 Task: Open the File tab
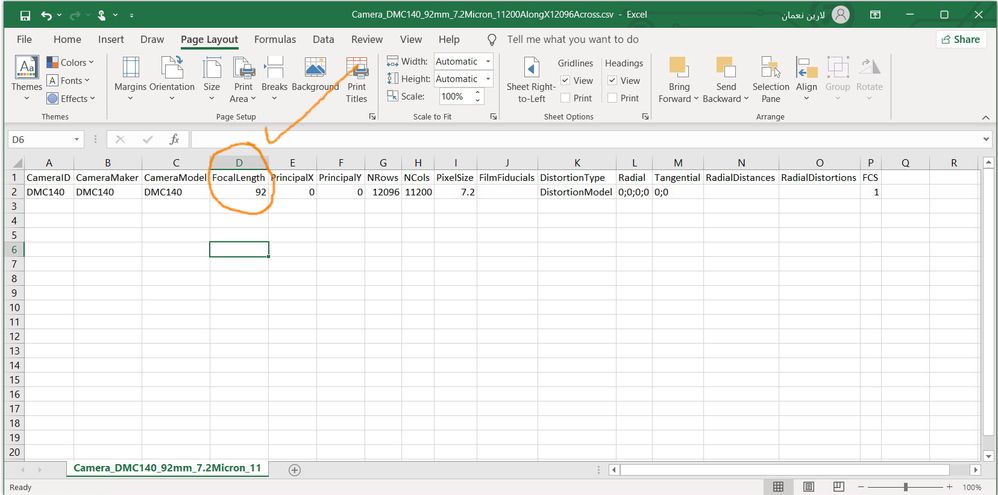(24, 39)
